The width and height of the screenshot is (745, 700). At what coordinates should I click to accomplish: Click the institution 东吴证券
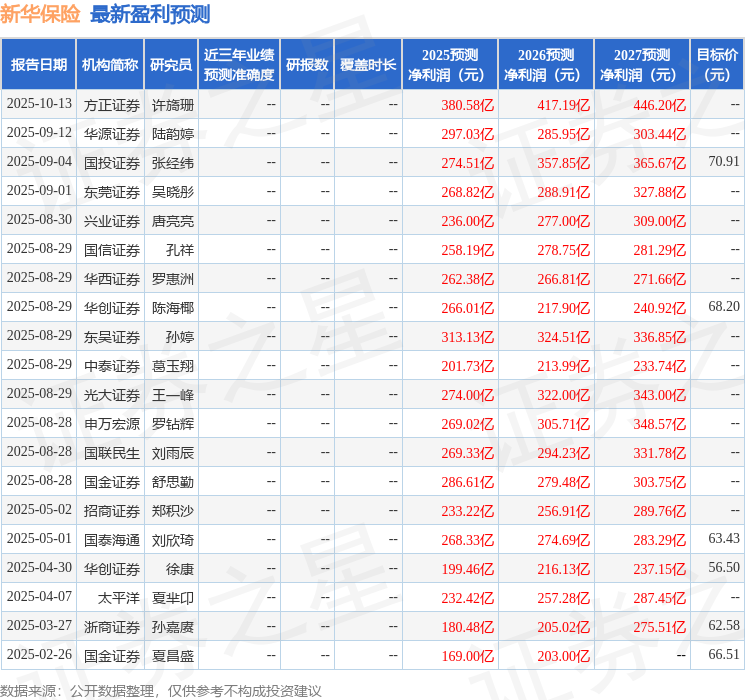tap(112, 337)
